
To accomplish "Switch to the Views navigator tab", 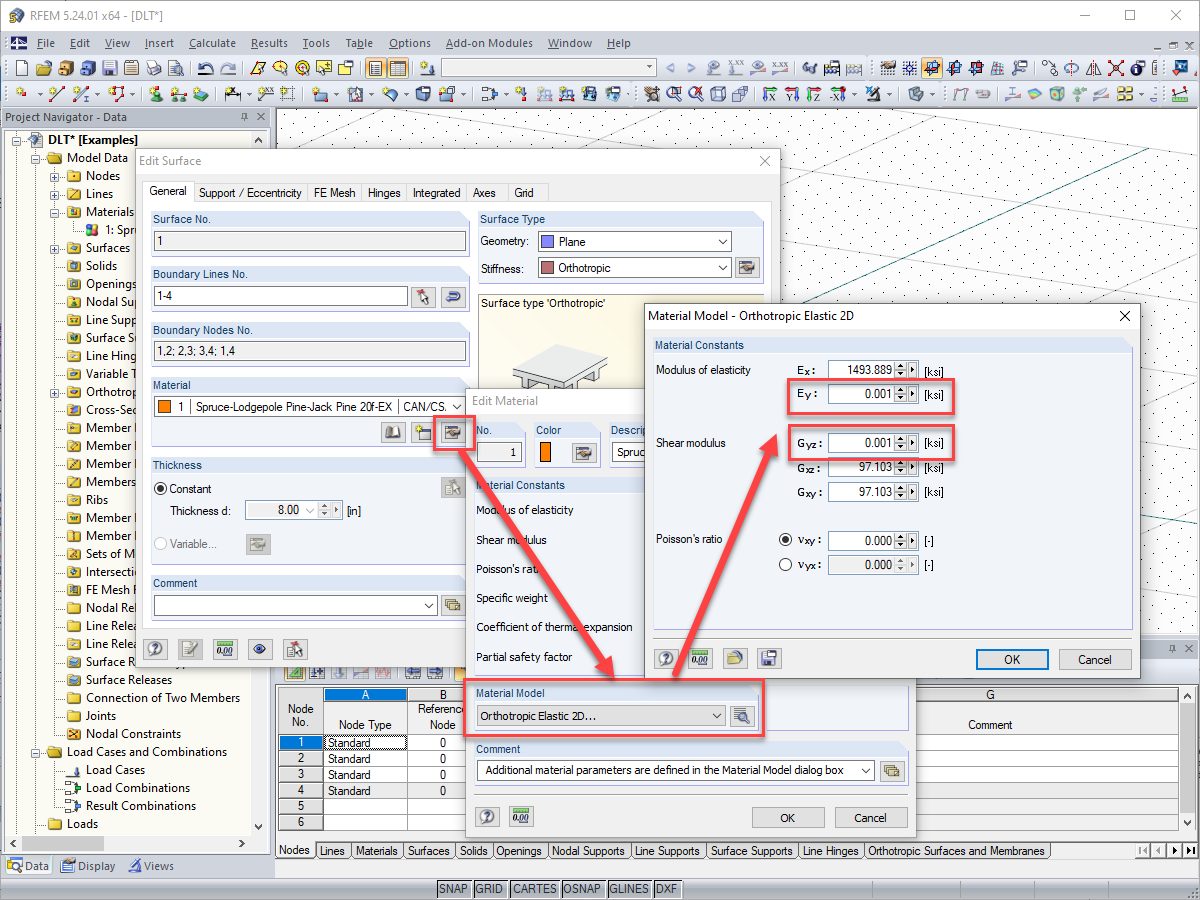I will pyautogui.click(x=150, y=866).
